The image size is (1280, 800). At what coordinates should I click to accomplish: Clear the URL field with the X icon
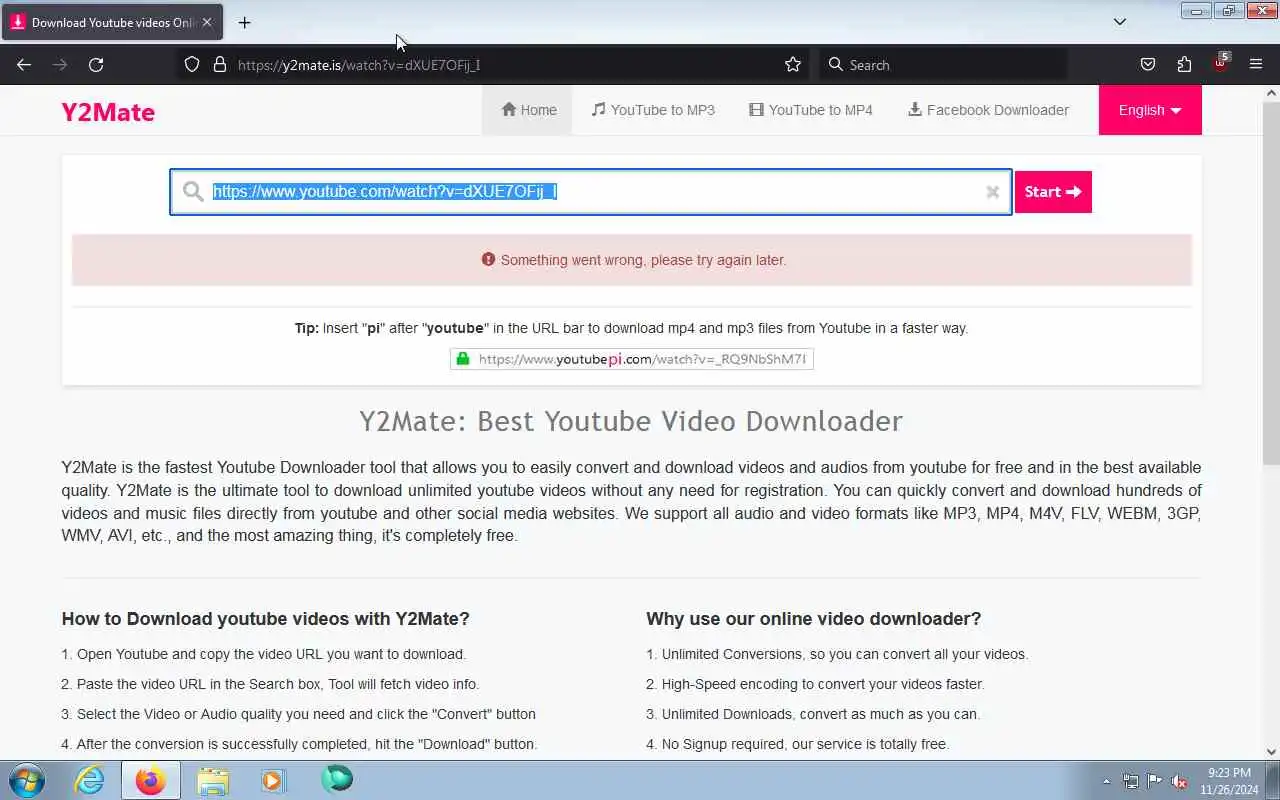point(992,192)
